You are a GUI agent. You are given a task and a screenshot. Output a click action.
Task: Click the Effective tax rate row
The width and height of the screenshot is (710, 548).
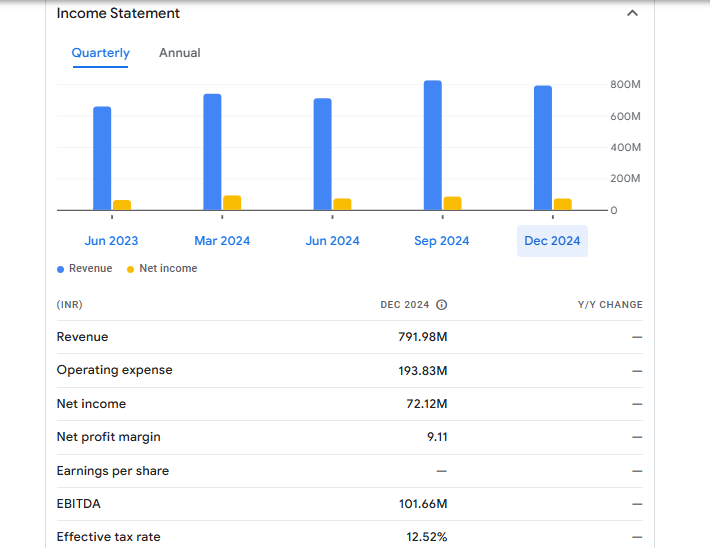[108, 537]
